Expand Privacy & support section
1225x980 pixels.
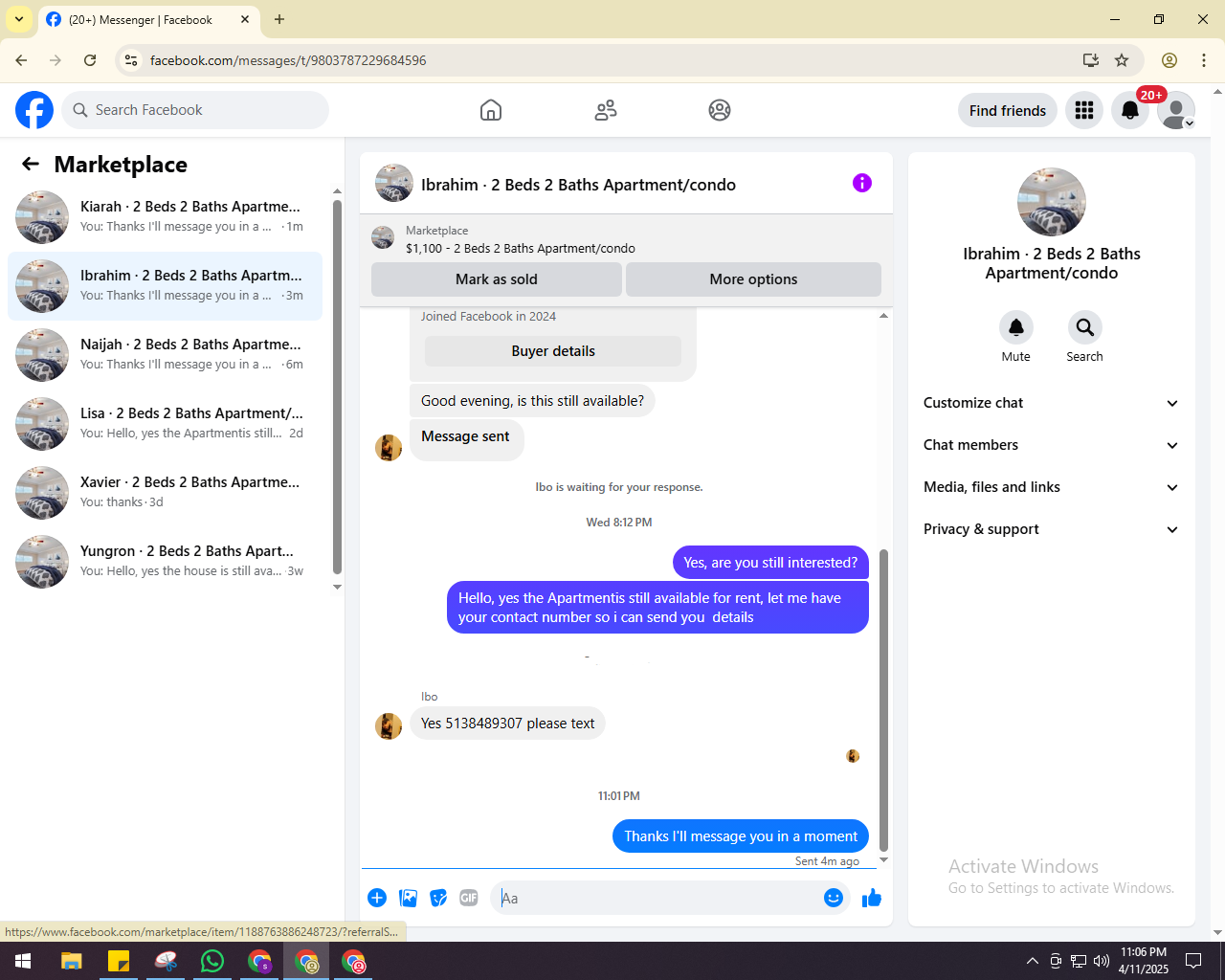pyautogui.click(x=1051, y=529)
